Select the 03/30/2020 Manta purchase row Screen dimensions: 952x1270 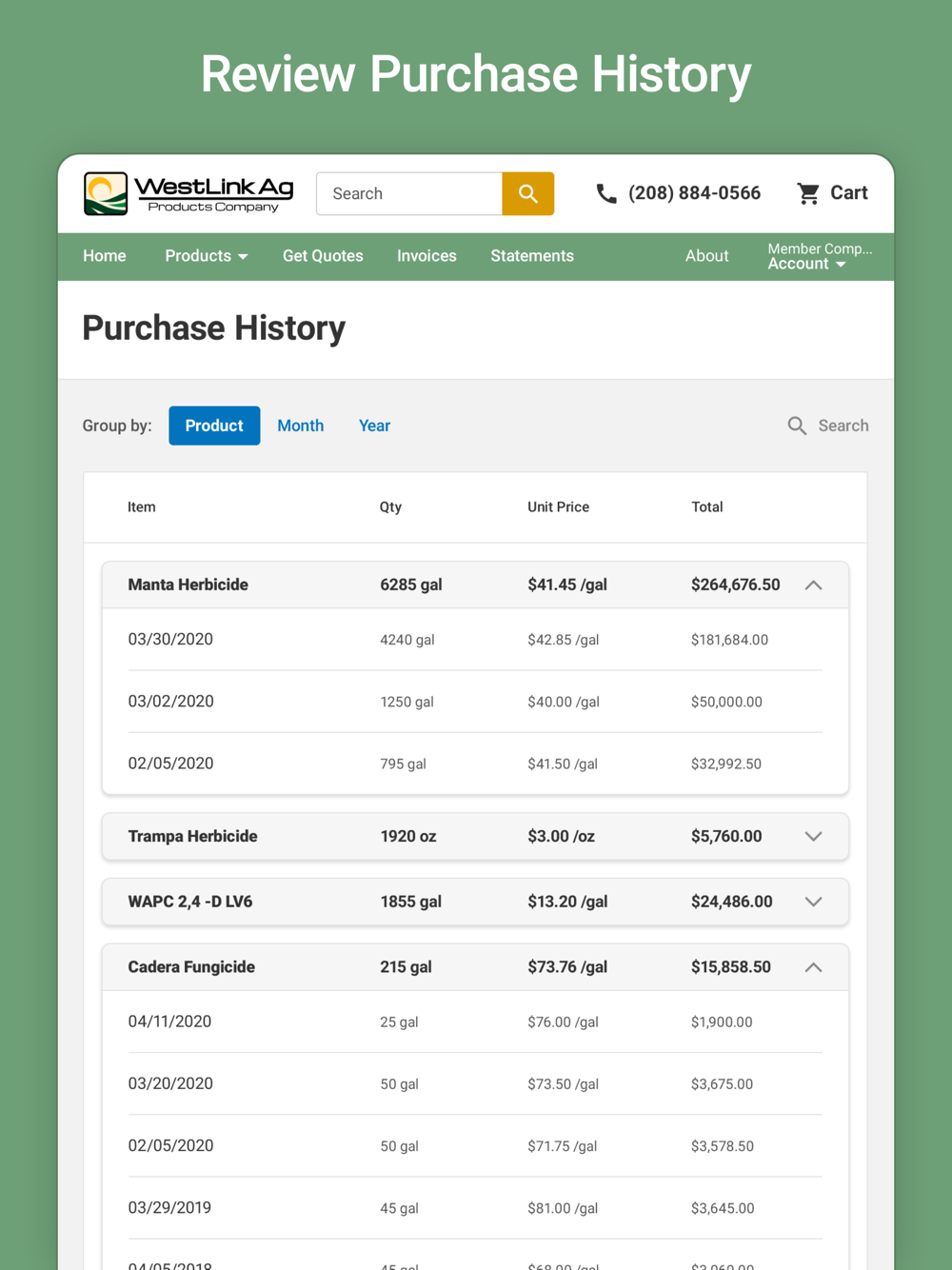475,640
